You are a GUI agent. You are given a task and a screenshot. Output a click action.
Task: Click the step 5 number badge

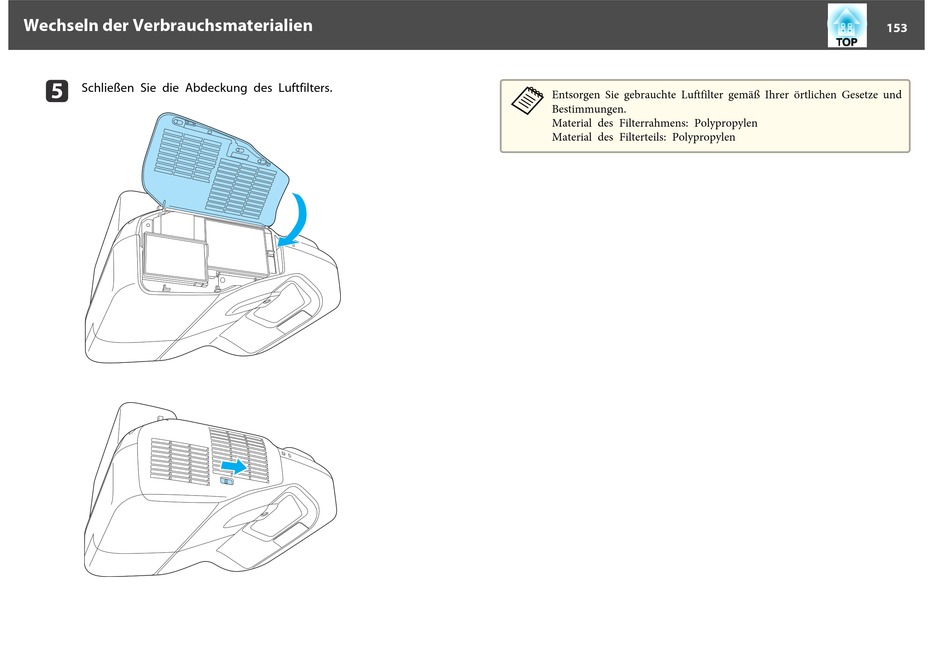(x=57, y=90)
